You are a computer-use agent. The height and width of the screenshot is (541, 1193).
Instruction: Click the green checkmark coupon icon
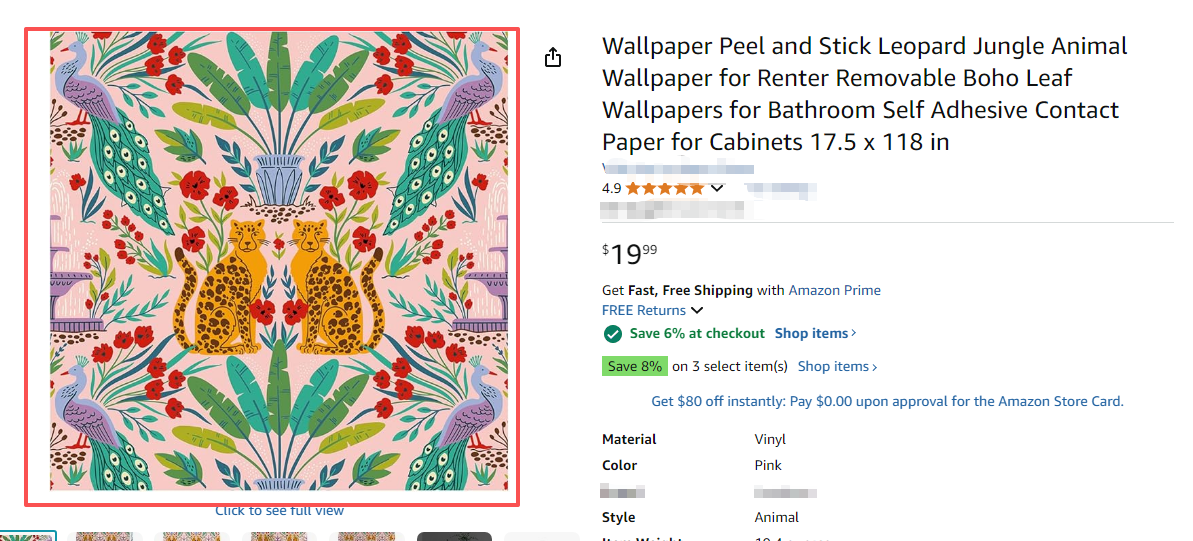coord(612,334)
